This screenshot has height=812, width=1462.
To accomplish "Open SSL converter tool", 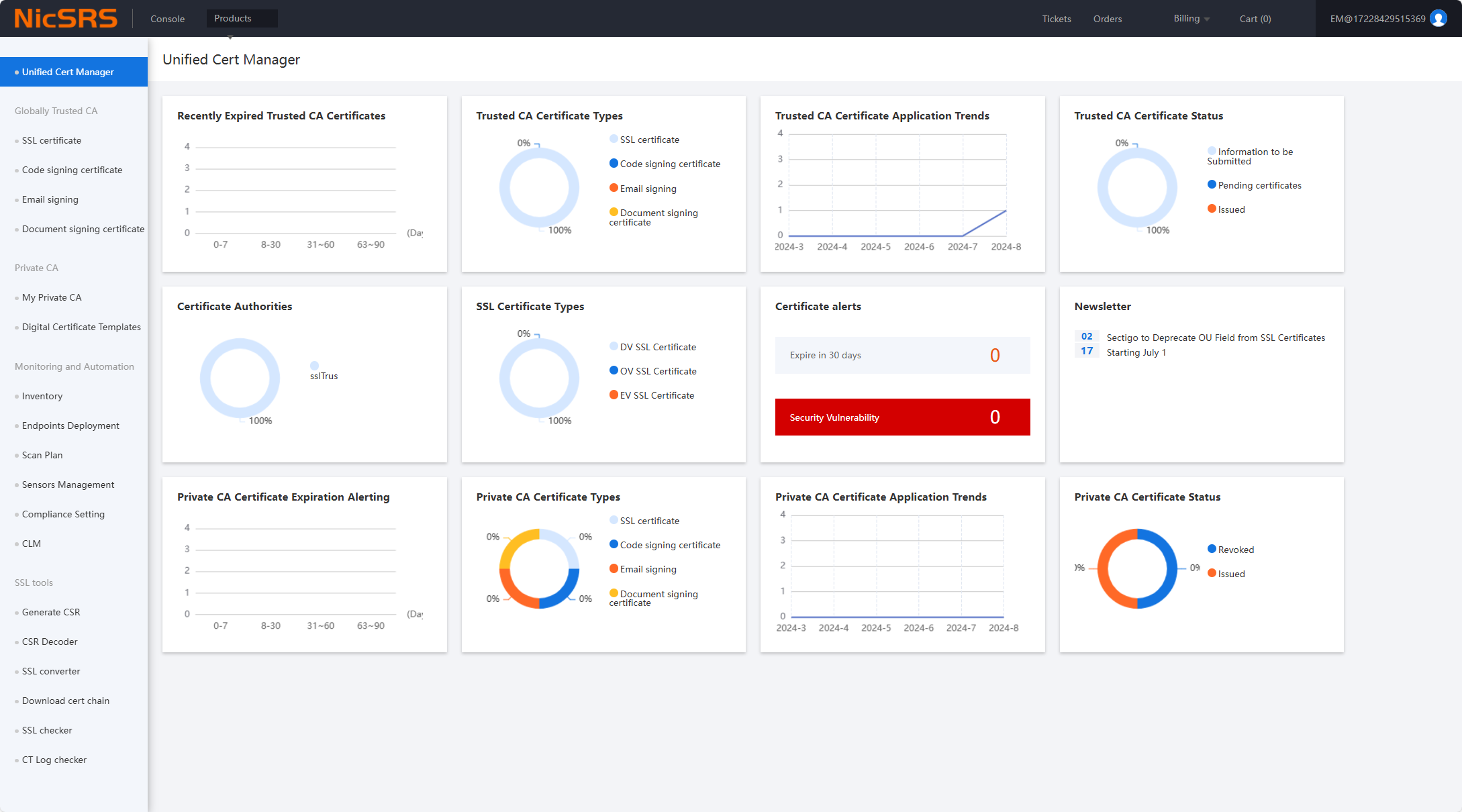I will click(x=51, y=671).
